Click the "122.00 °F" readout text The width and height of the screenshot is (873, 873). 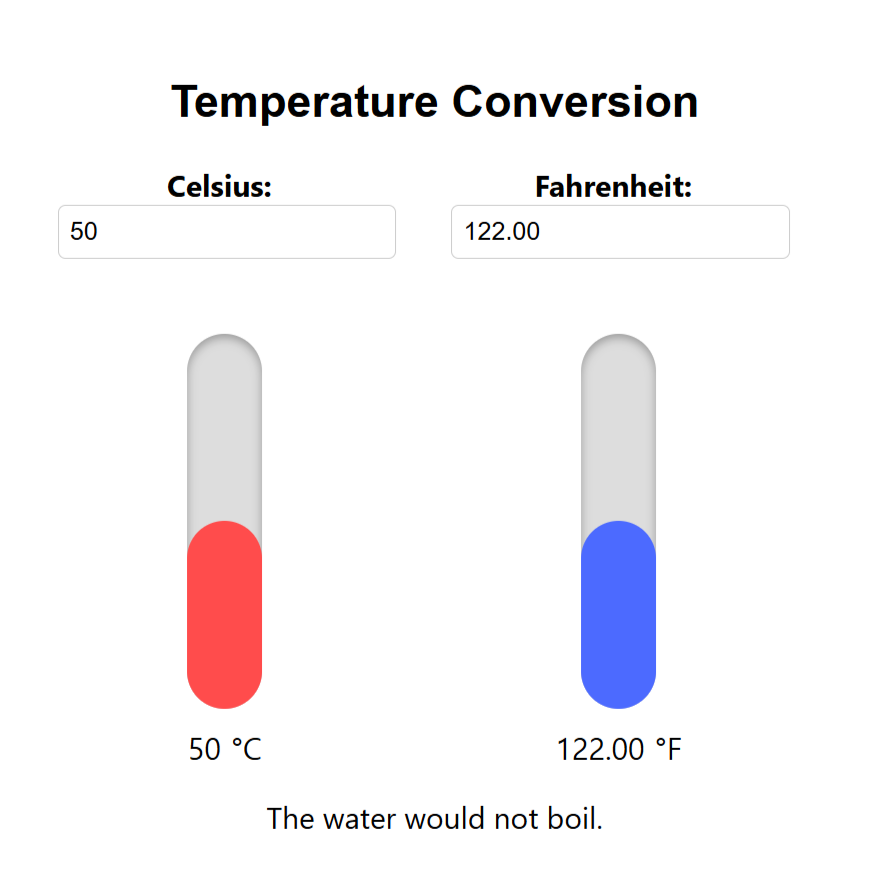[619, 749]
